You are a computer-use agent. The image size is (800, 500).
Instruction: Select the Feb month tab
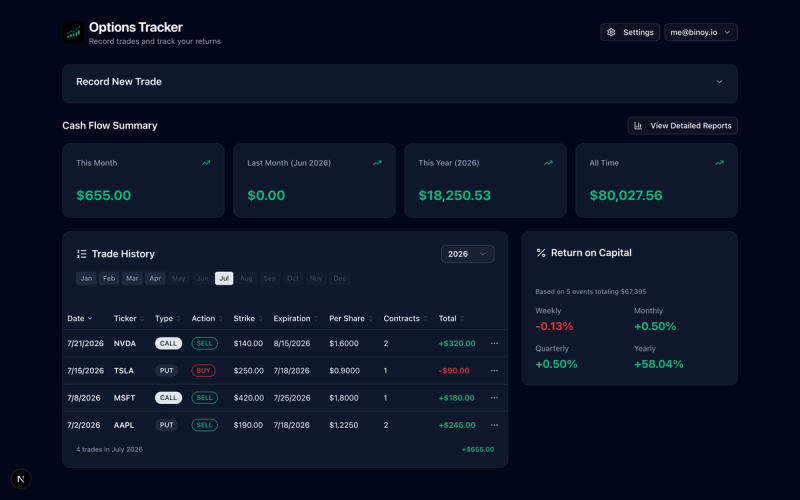click(109, 278)
